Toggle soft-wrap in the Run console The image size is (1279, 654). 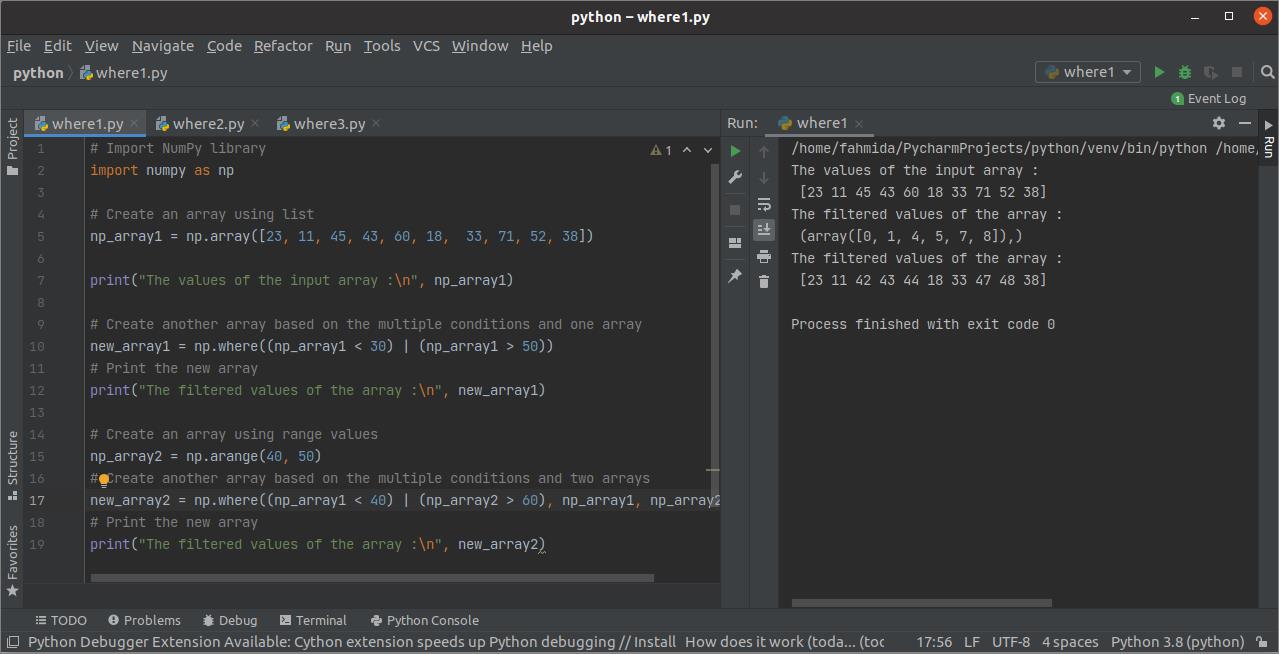coord(764,204)
